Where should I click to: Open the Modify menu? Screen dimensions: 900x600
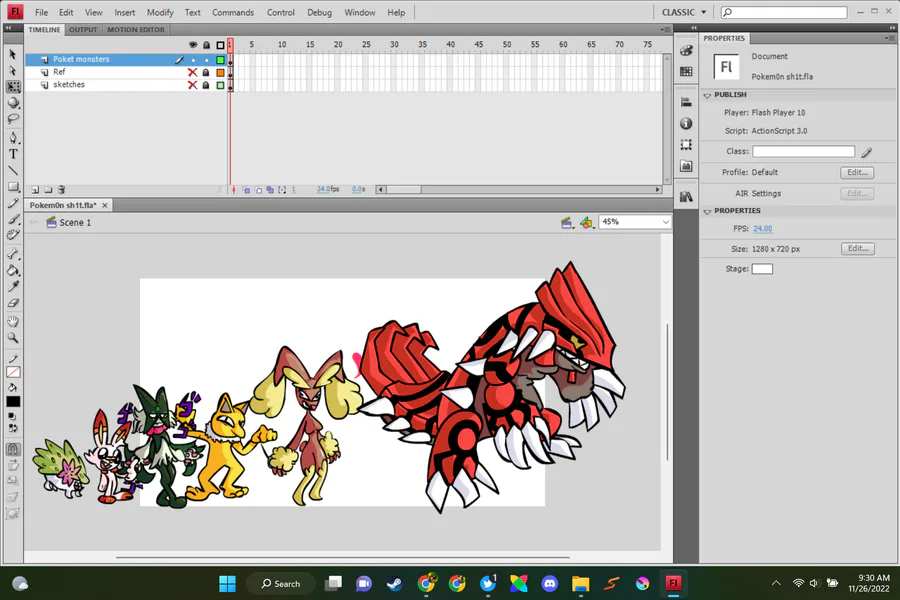(160, 12)
